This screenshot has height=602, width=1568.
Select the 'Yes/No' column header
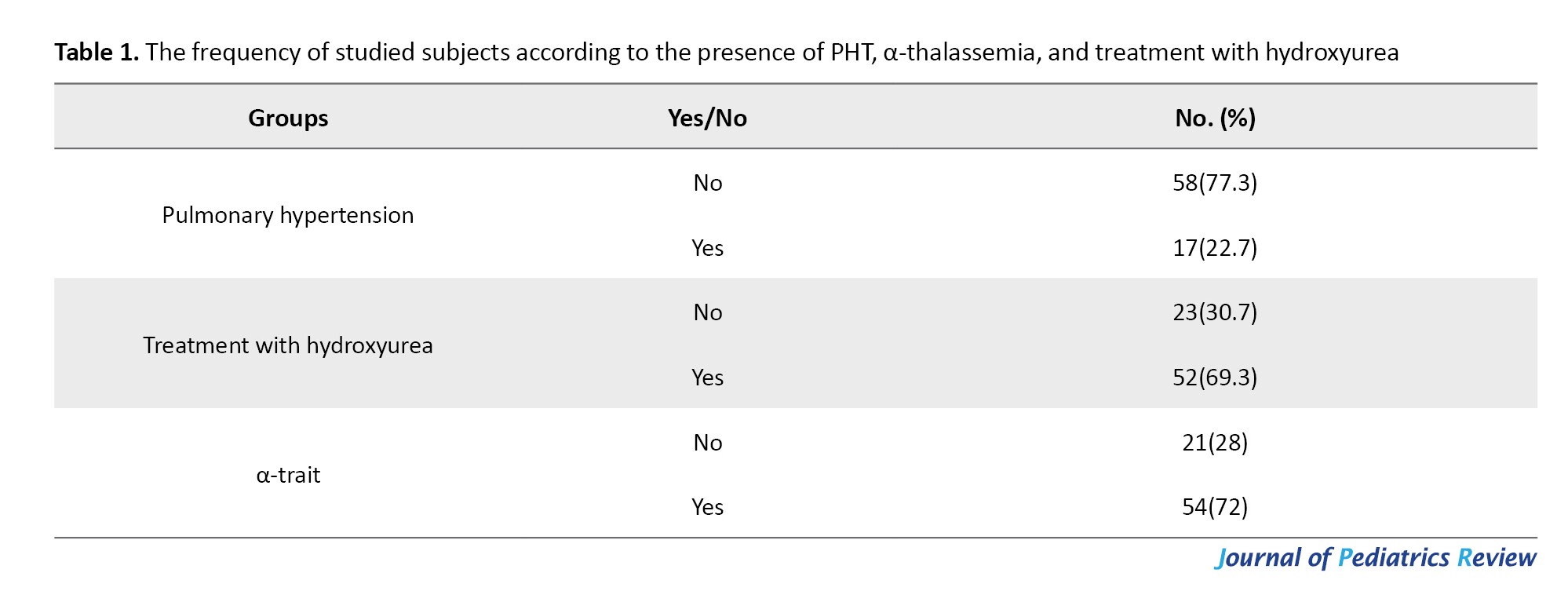pyautogui.click(x=707, y=118)
